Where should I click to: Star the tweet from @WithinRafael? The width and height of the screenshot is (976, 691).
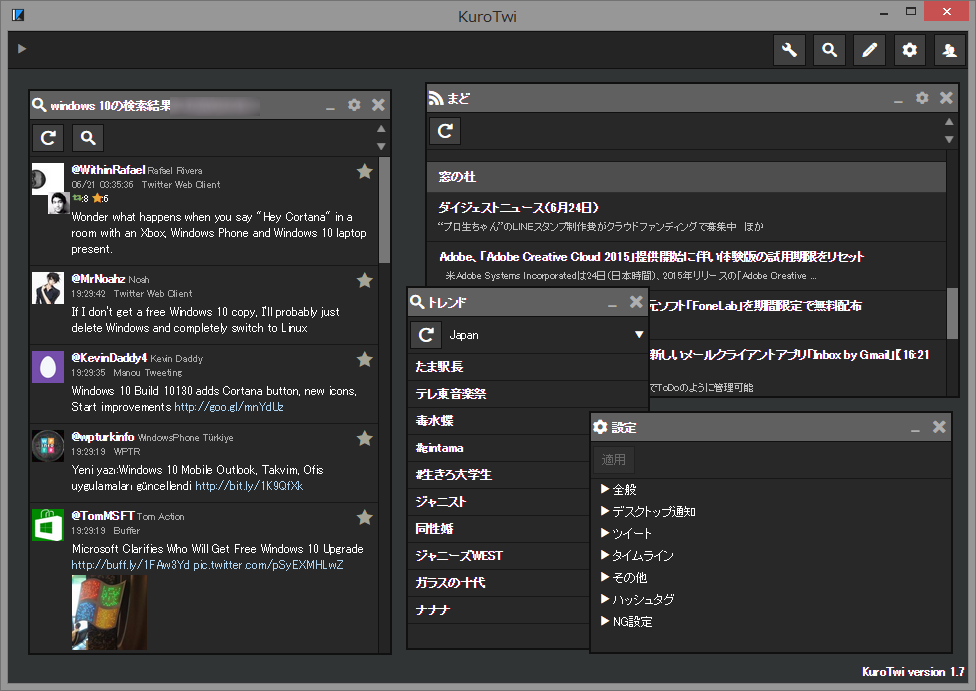pos(364,171)
